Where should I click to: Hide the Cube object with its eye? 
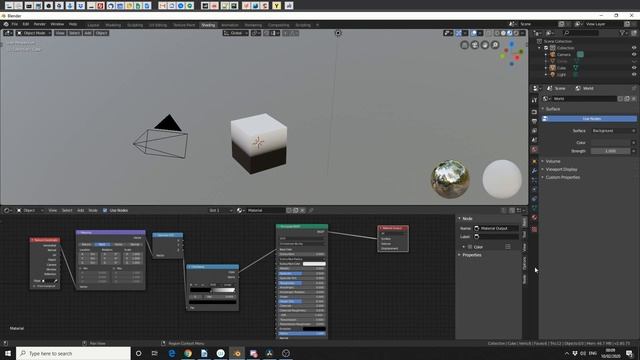(634, 68)
